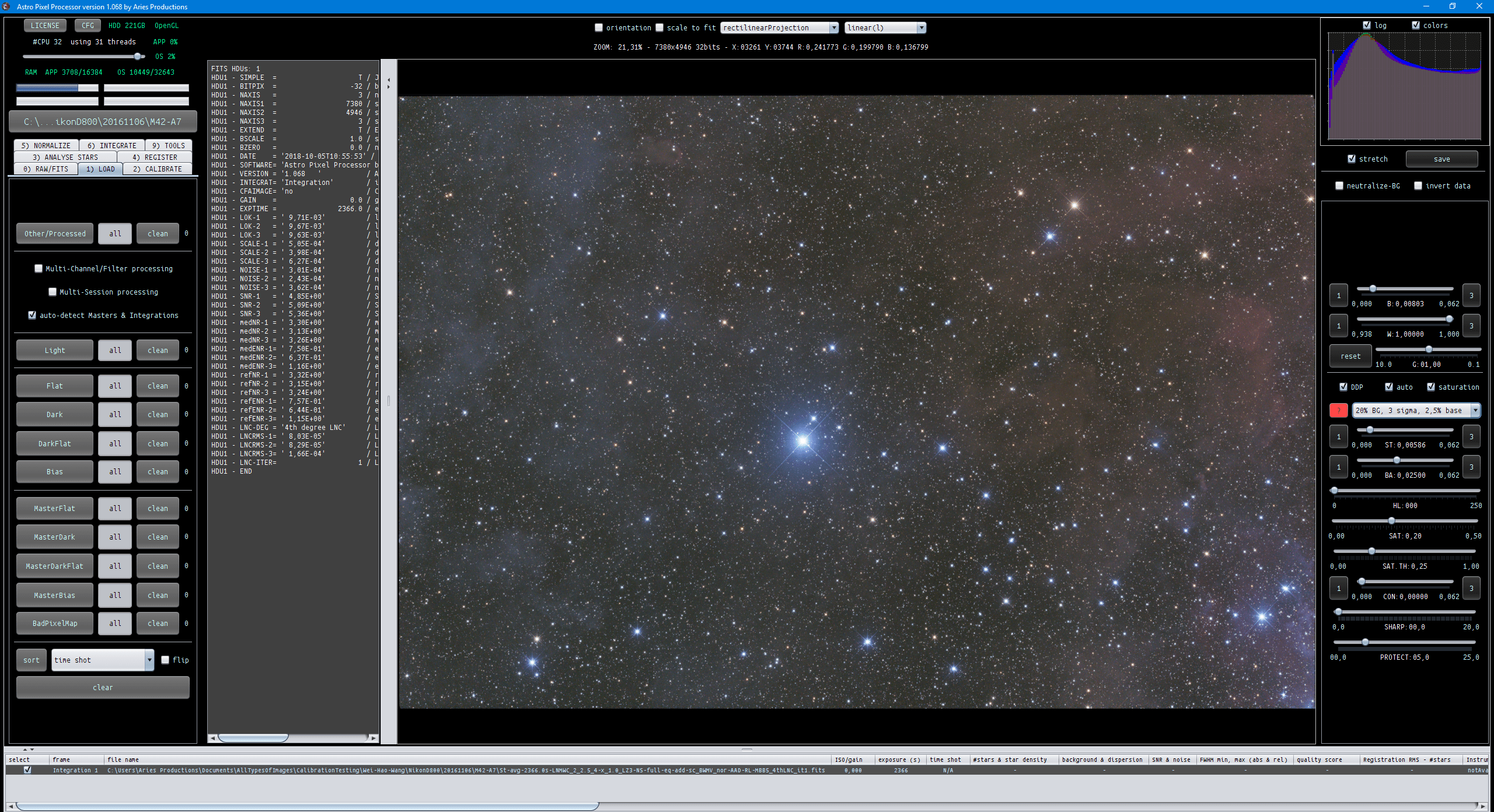
Task: Expand the DDP preset dropdown '20% BG, 3 sigma'
Action: pyautogui.click(x=1416, y=410)
